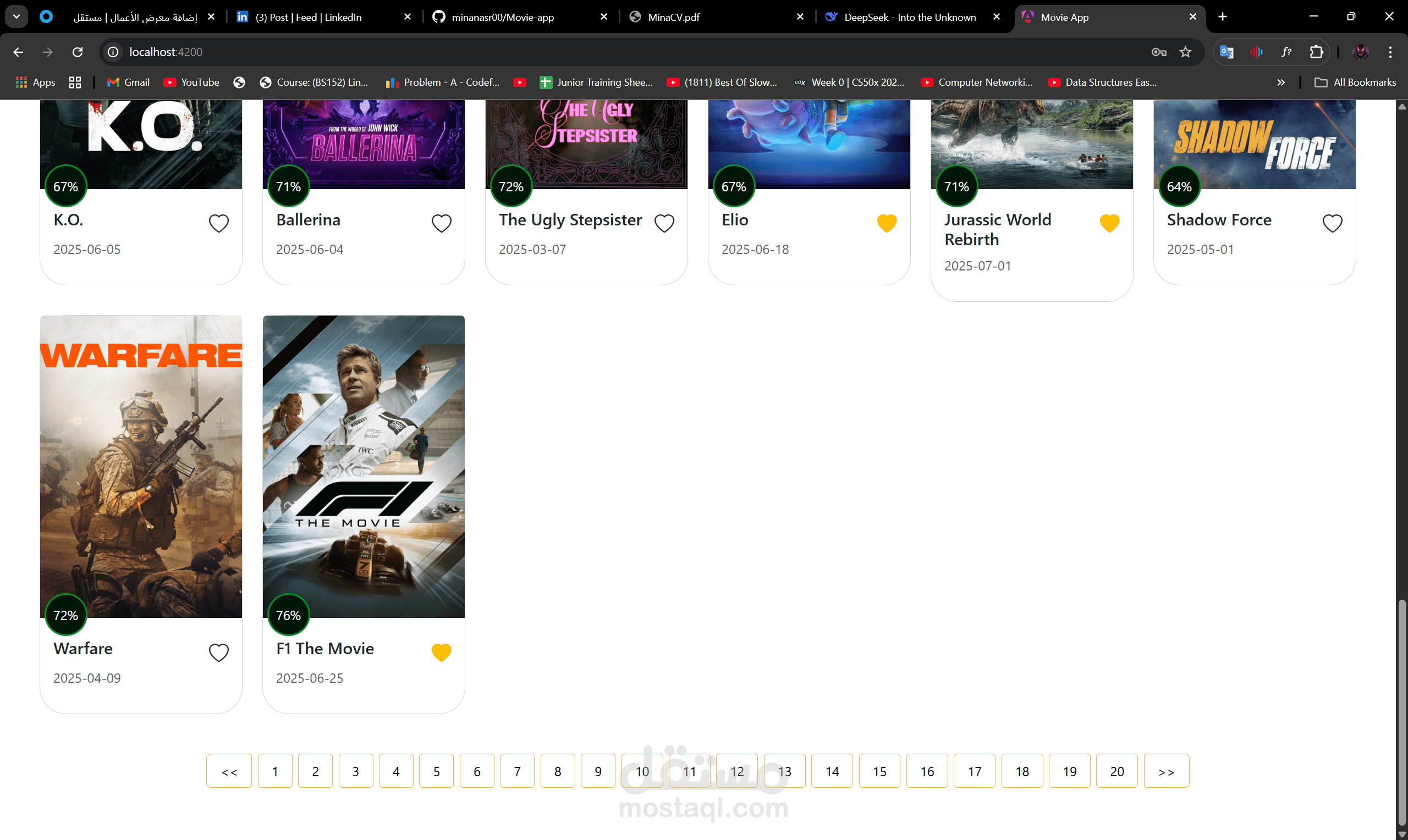Open pagination page 4
1408x840 pixels.
pyautogui.click(x=396, y=770)
